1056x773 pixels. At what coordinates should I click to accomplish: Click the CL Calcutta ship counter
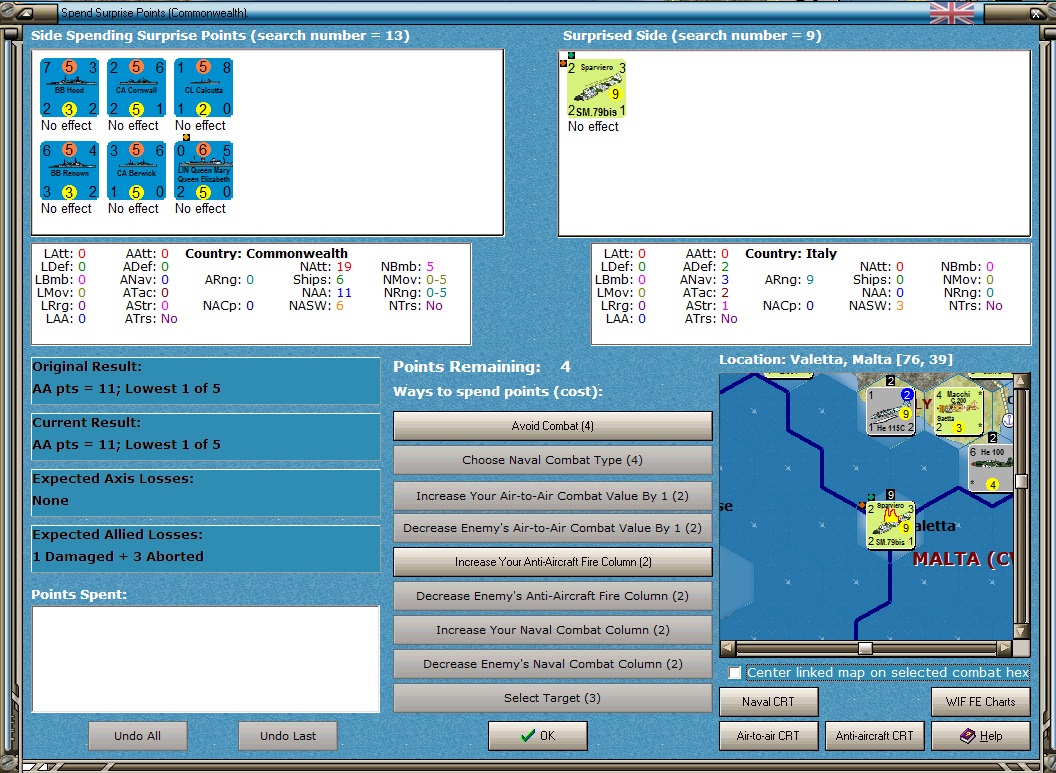(202, 87)
